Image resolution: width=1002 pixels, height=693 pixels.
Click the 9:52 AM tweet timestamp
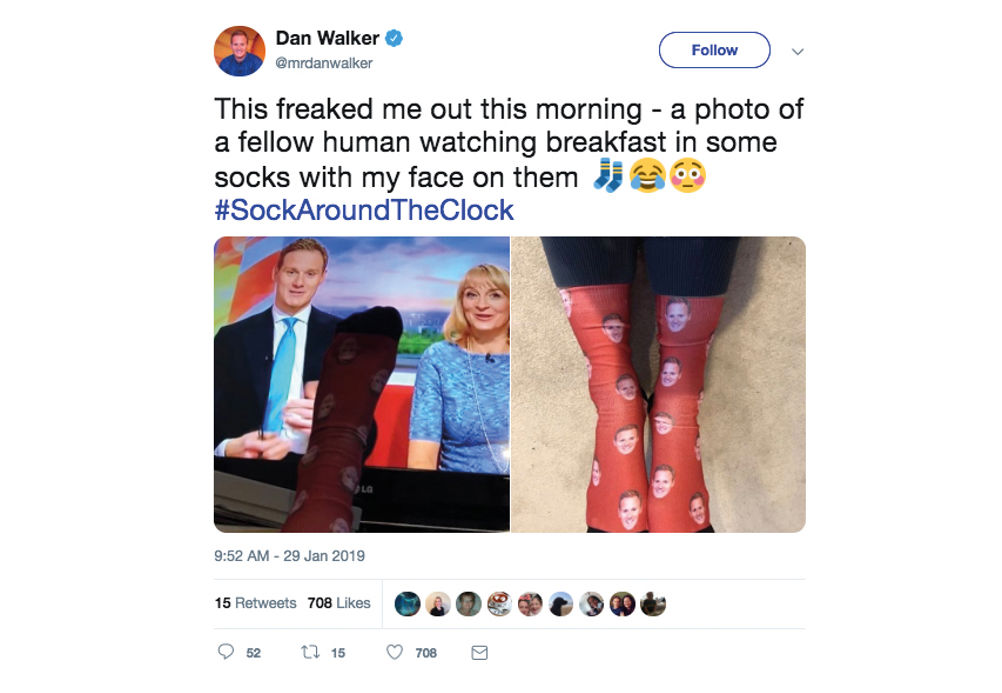click(289, 556)
